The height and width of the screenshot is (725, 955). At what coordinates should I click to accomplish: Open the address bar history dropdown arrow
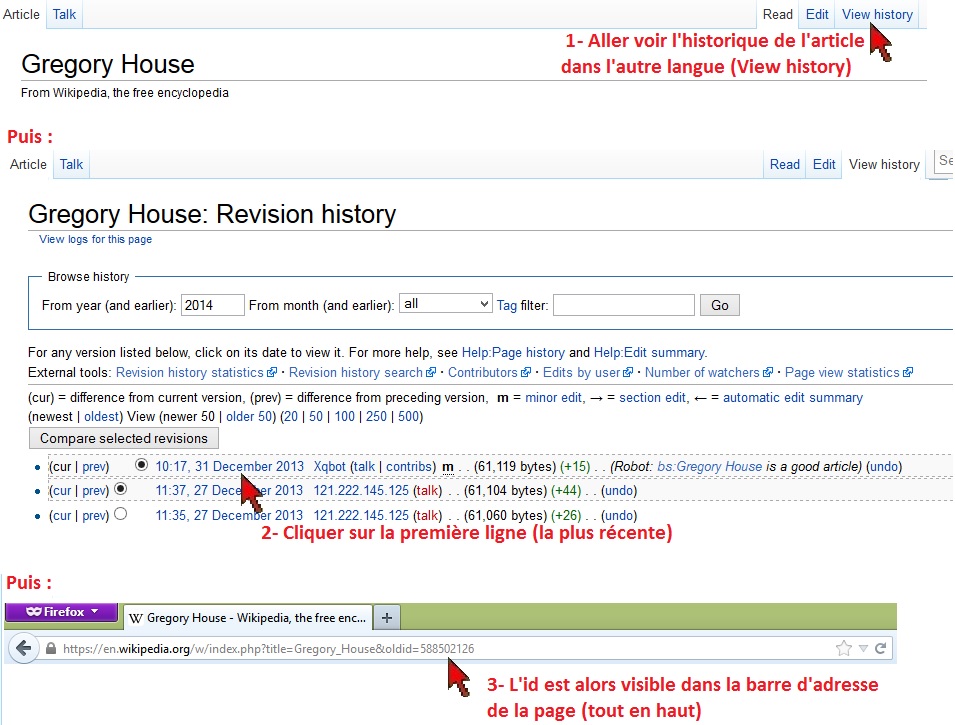(x=863, y=648)
